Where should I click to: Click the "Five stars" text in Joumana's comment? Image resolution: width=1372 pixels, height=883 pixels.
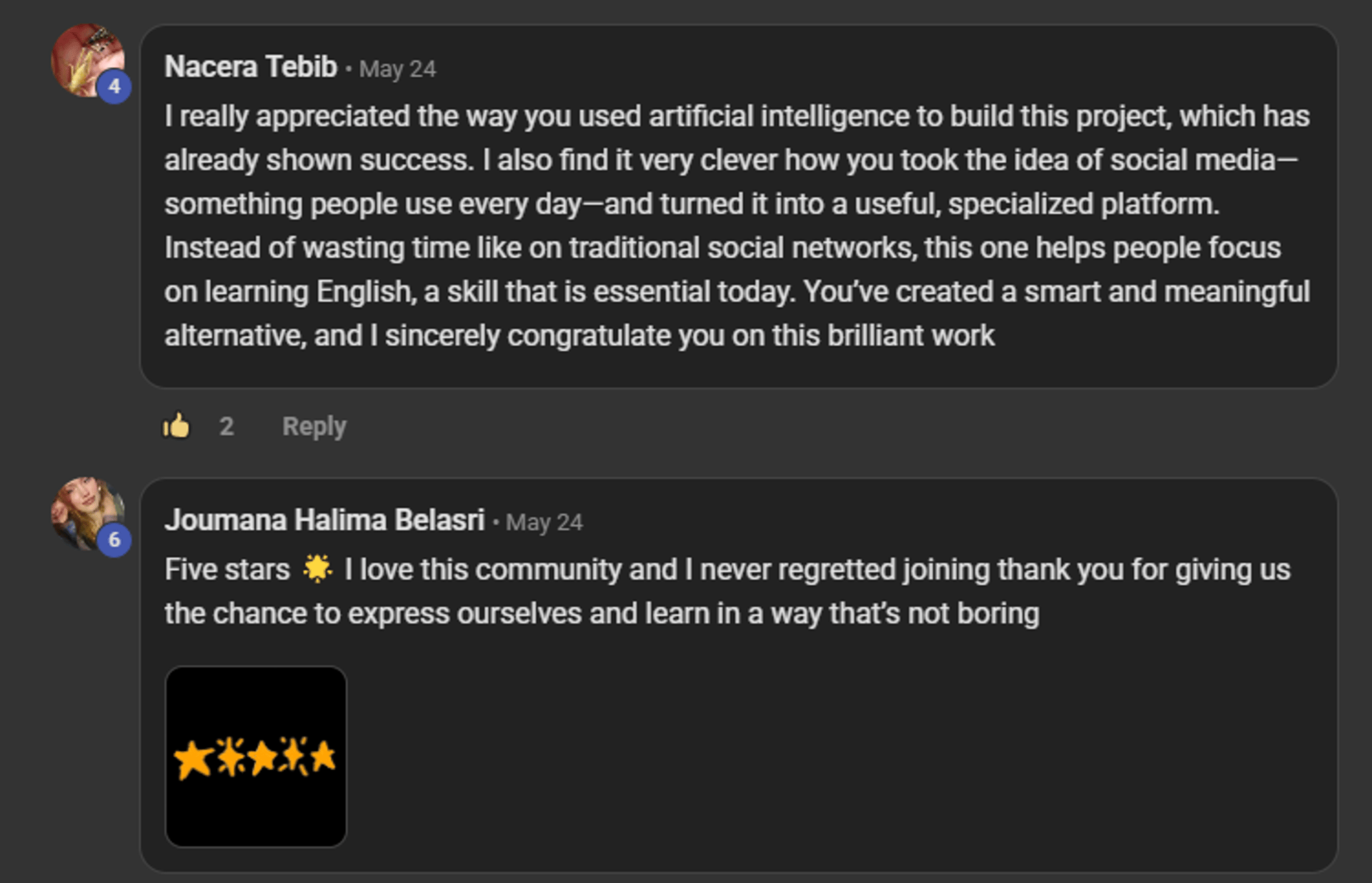227,570
